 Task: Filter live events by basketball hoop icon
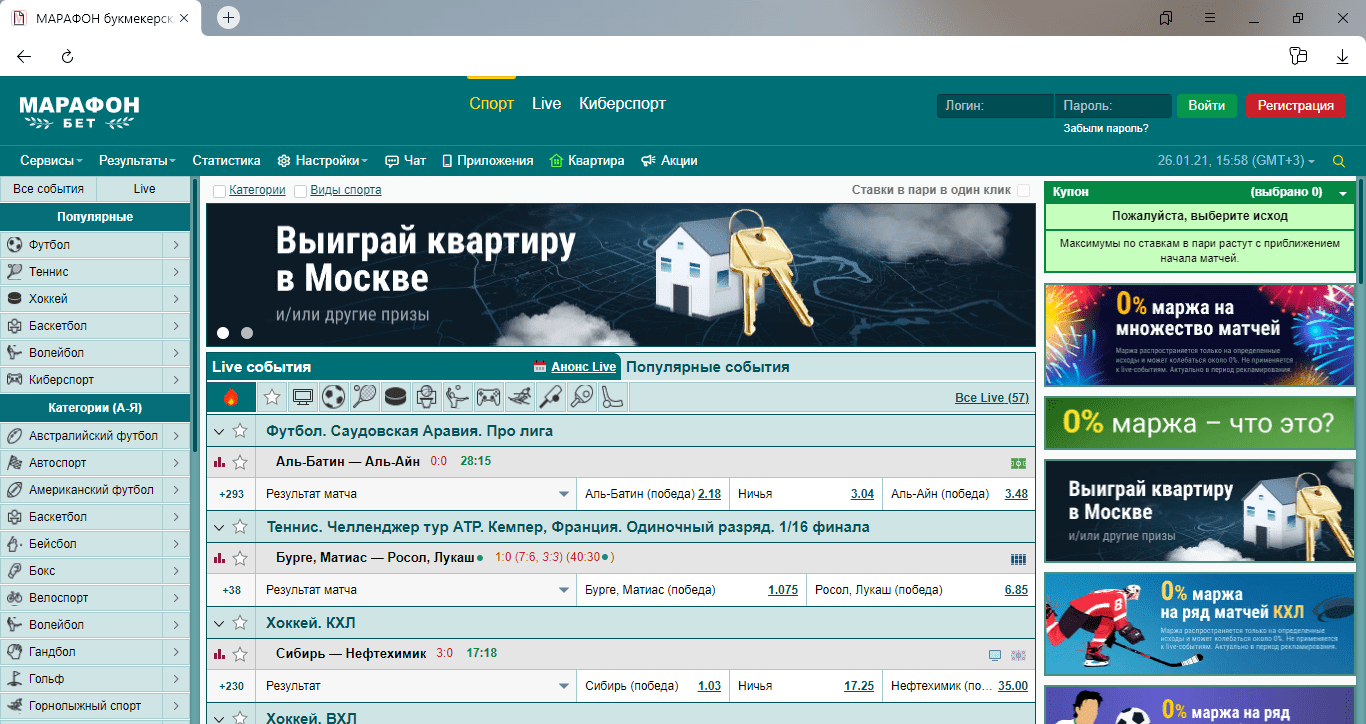tap(427, 397)
